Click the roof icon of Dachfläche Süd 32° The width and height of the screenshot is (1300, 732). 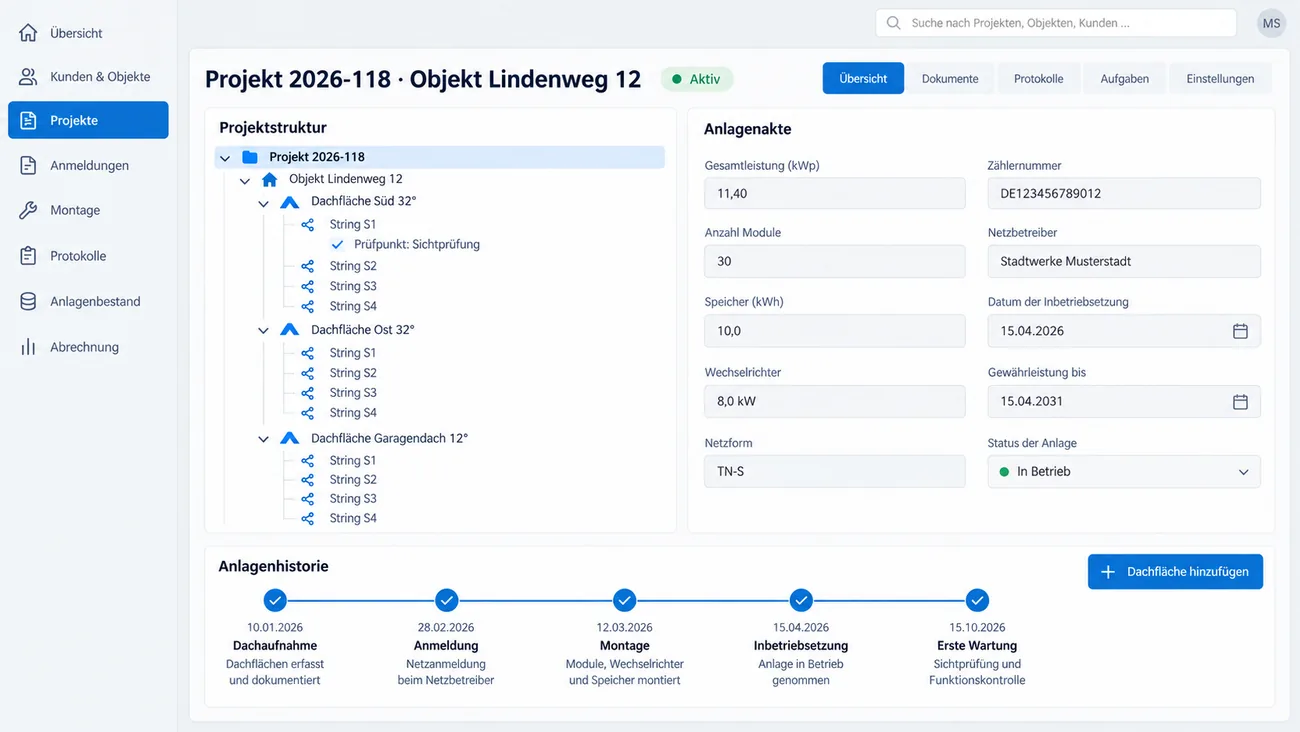pos(290,202)
